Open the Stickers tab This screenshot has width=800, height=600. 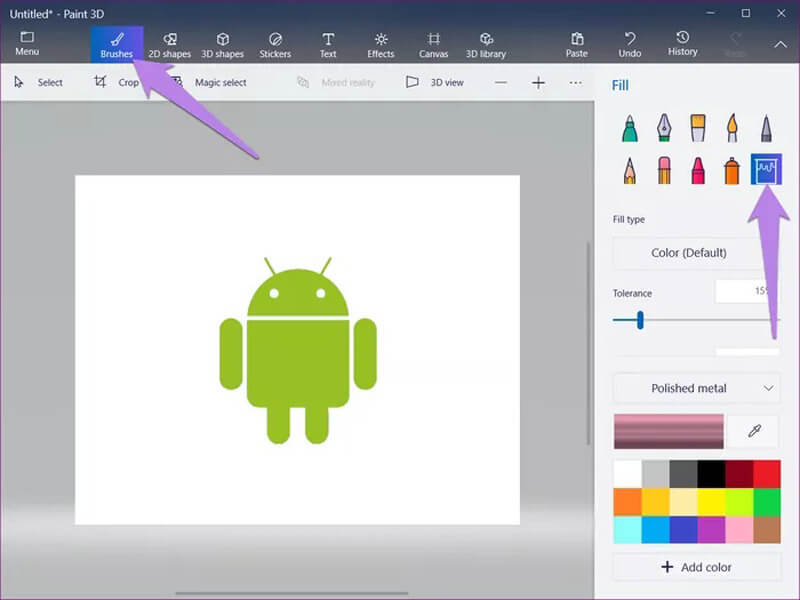click(275, 45)
